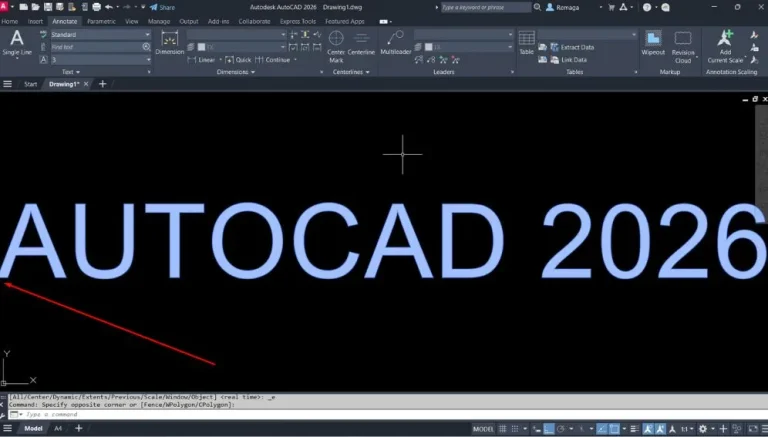The width and height of the screenshot is (768, 437).
Task: Expand the Centerlines panel dropdown
Action: point(351,72)
